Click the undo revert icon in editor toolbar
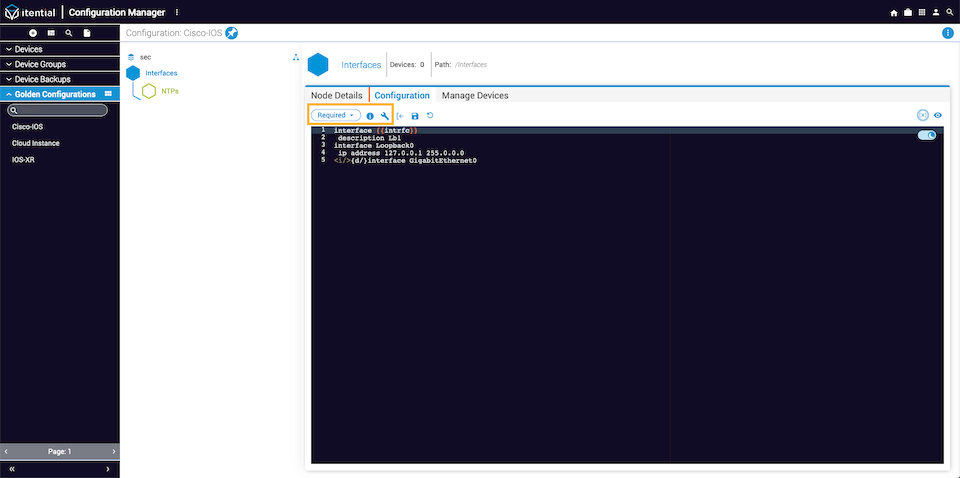This screenshot has width=960, height=478. click(430, 115)
